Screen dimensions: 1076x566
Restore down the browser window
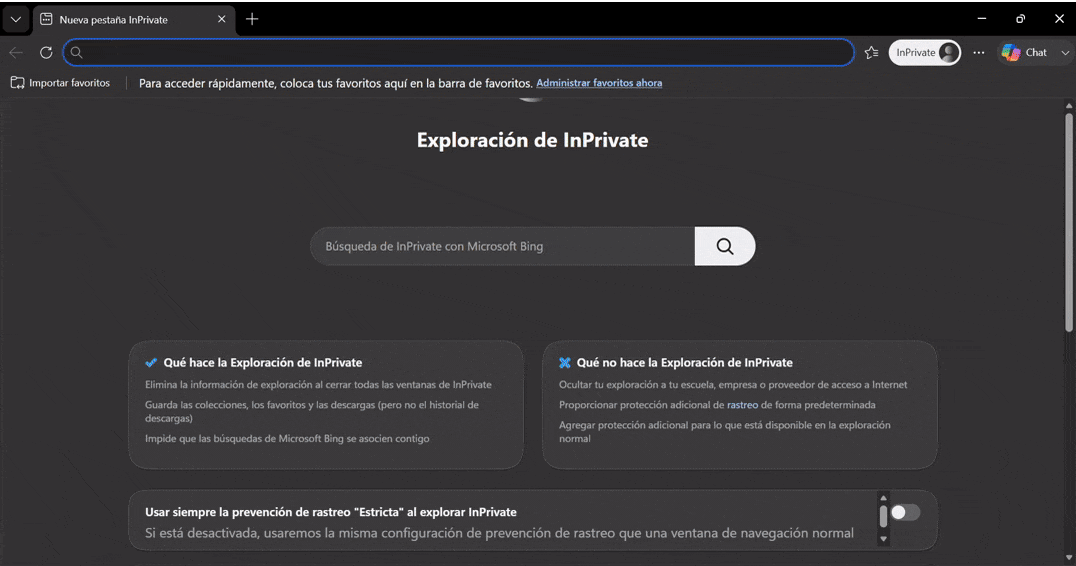1020,19
